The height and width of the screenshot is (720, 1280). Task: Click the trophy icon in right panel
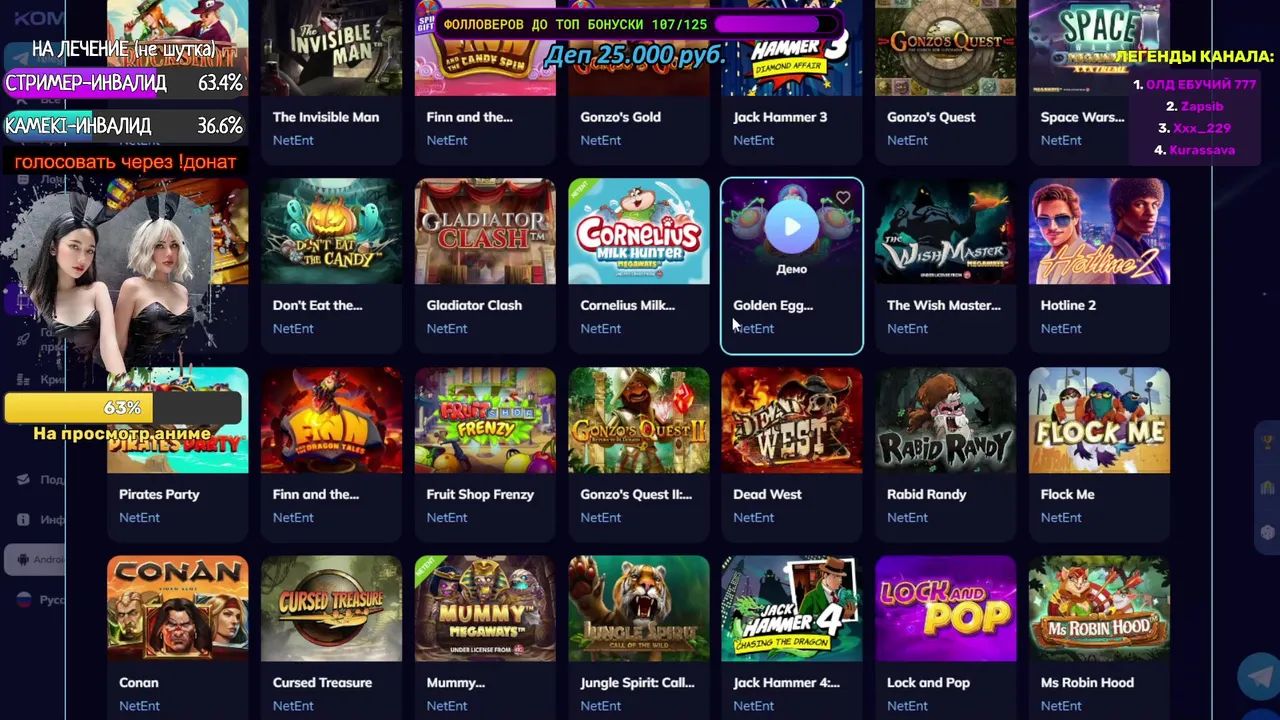point(1269,441)
